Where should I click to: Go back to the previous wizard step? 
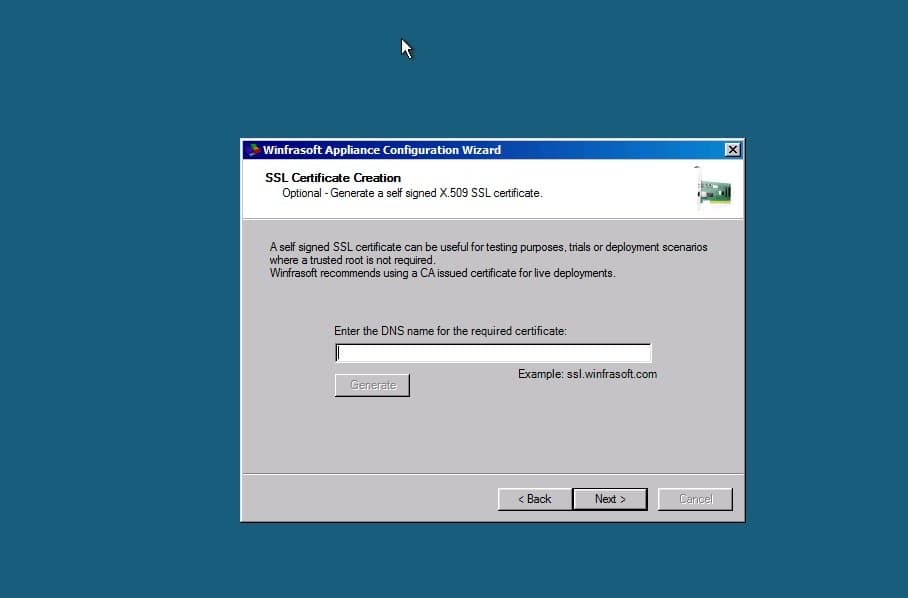click(x=534, y=499)
